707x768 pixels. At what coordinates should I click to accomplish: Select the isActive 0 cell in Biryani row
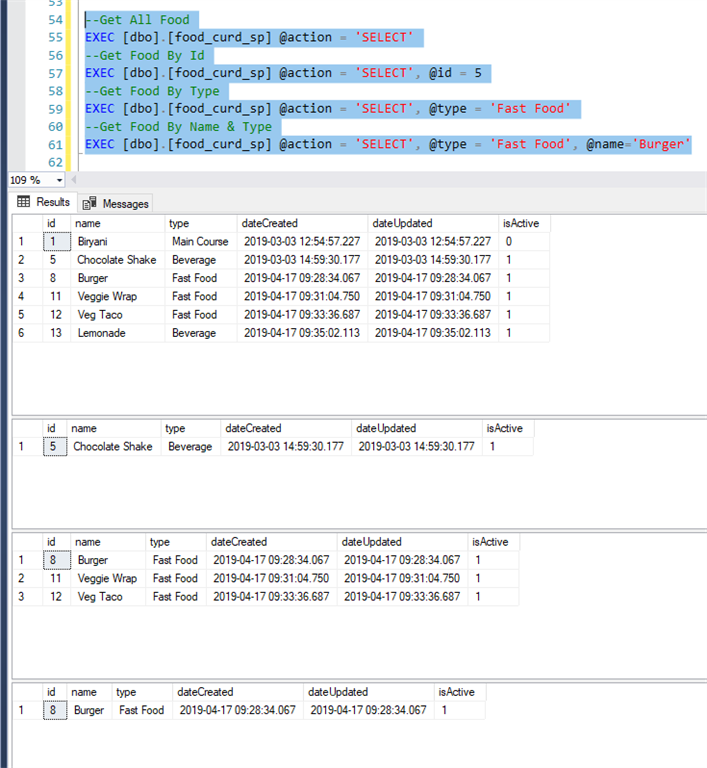(524, 241)
